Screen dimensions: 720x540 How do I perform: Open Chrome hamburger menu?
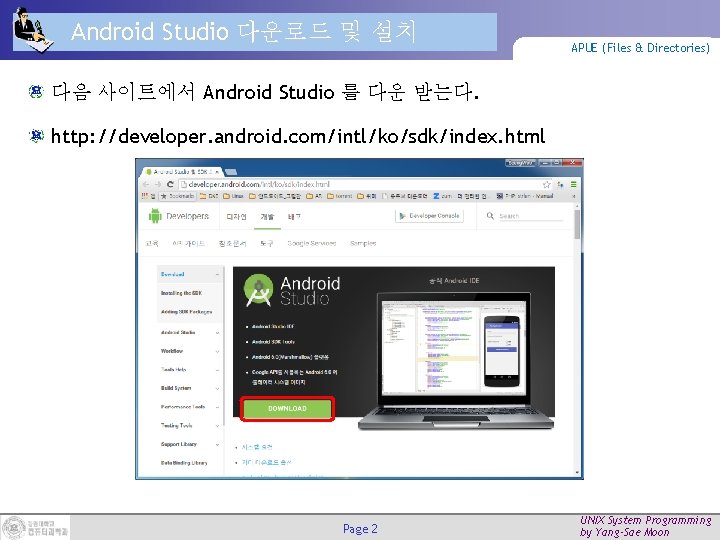coord(574,184)
